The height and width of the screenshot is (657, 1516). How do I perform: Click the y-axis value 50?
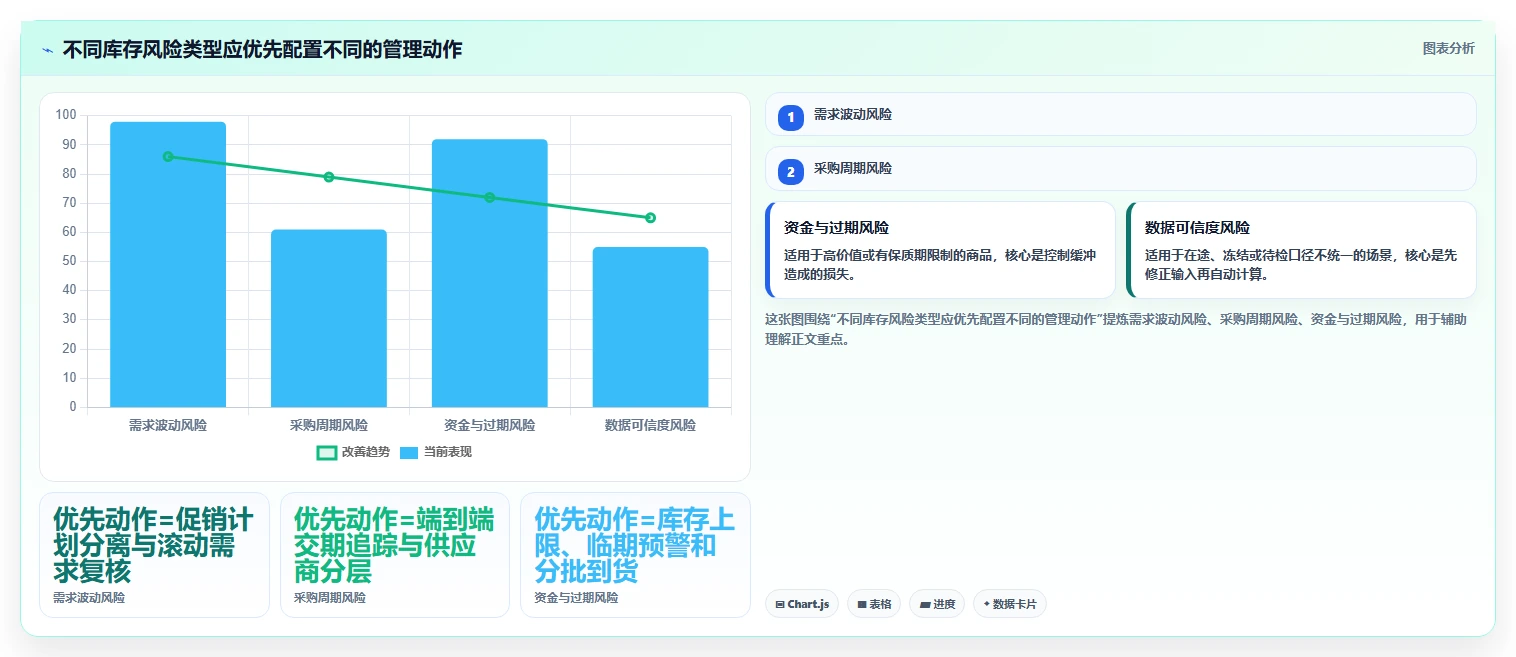click(x=69, y=261)
